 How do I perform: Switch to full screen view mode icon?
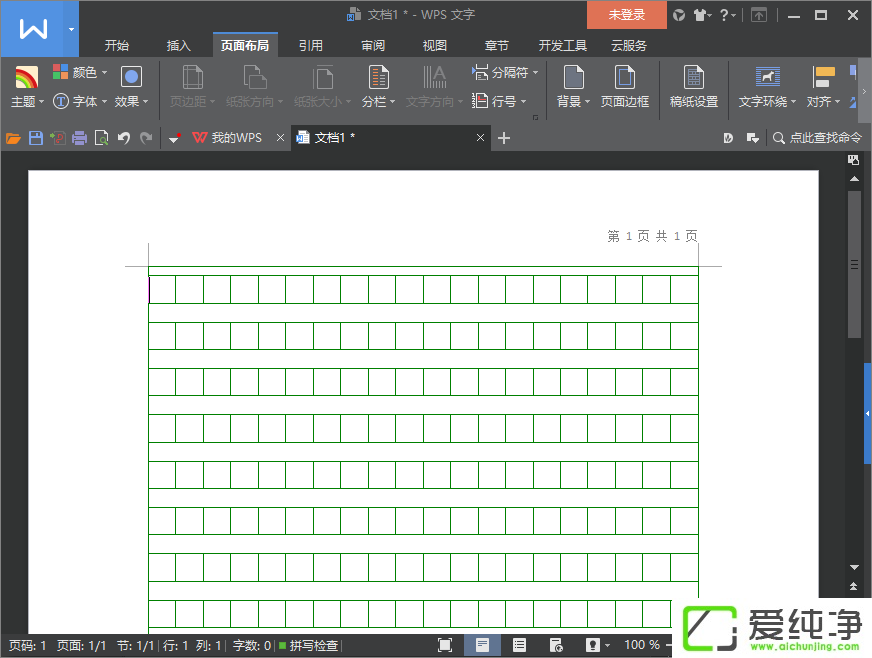point(444,645)
